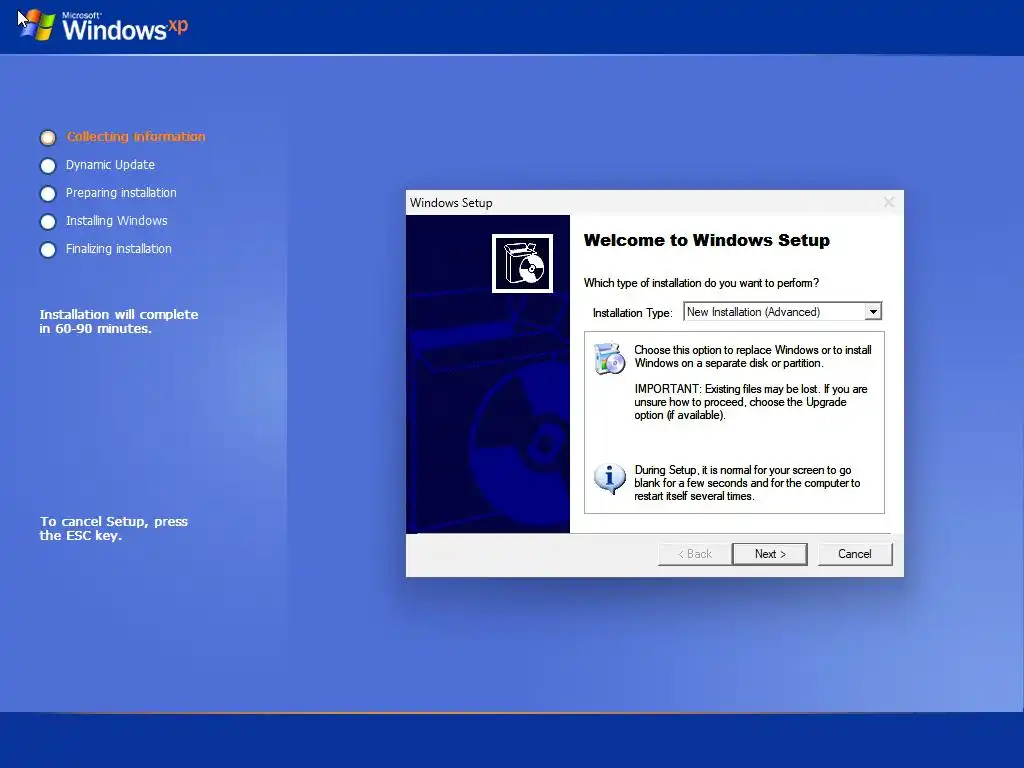Open the Installation Type dropdown arrow
The image size is (1024, 768).
pyautogui.click(x=873, y=312)
